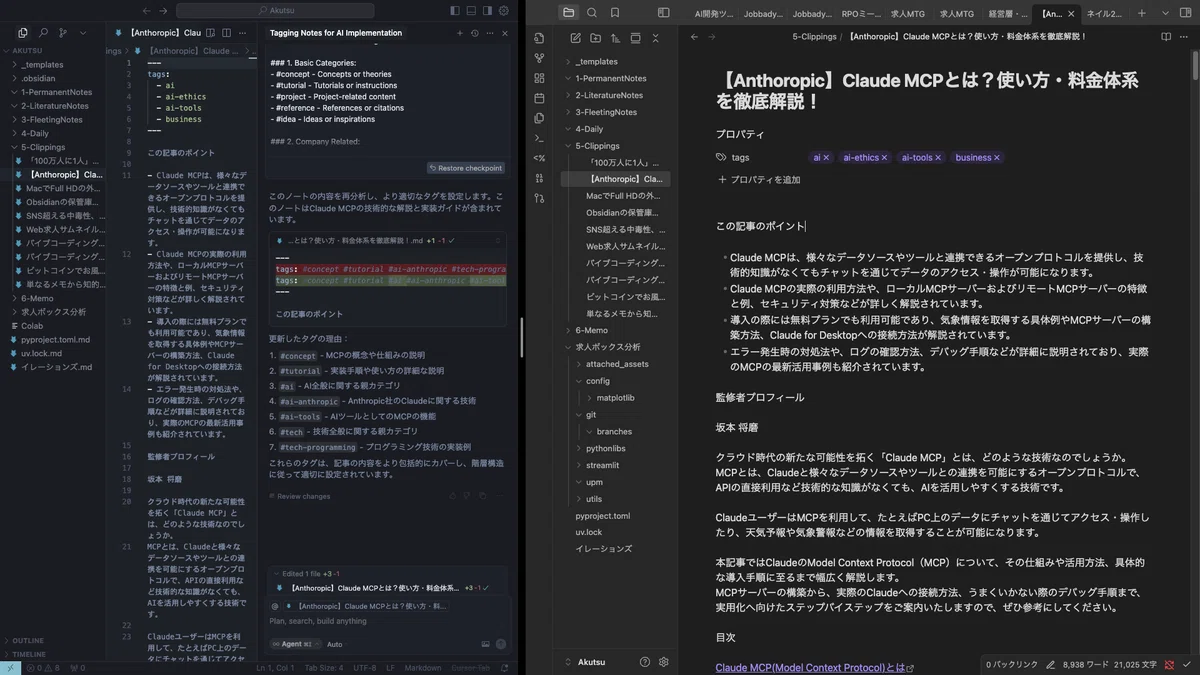Image resolution: width=1200 pixels, height=675 pixels.
Task: Collapse all folders in Obsidian explorer
Action: click(x=655, y=38)
